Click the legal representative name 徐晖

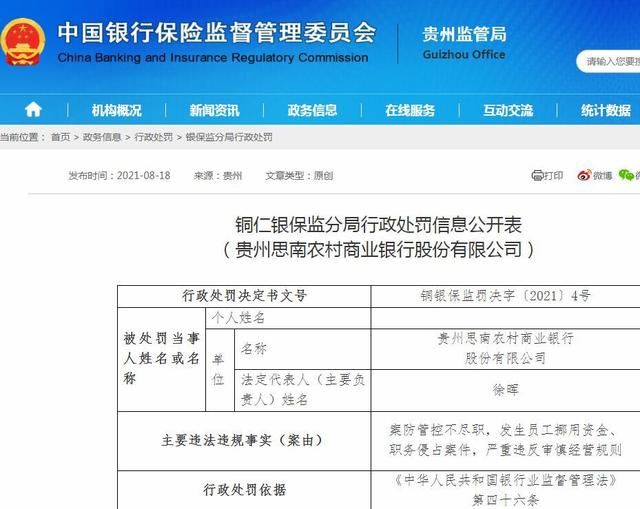505,390
